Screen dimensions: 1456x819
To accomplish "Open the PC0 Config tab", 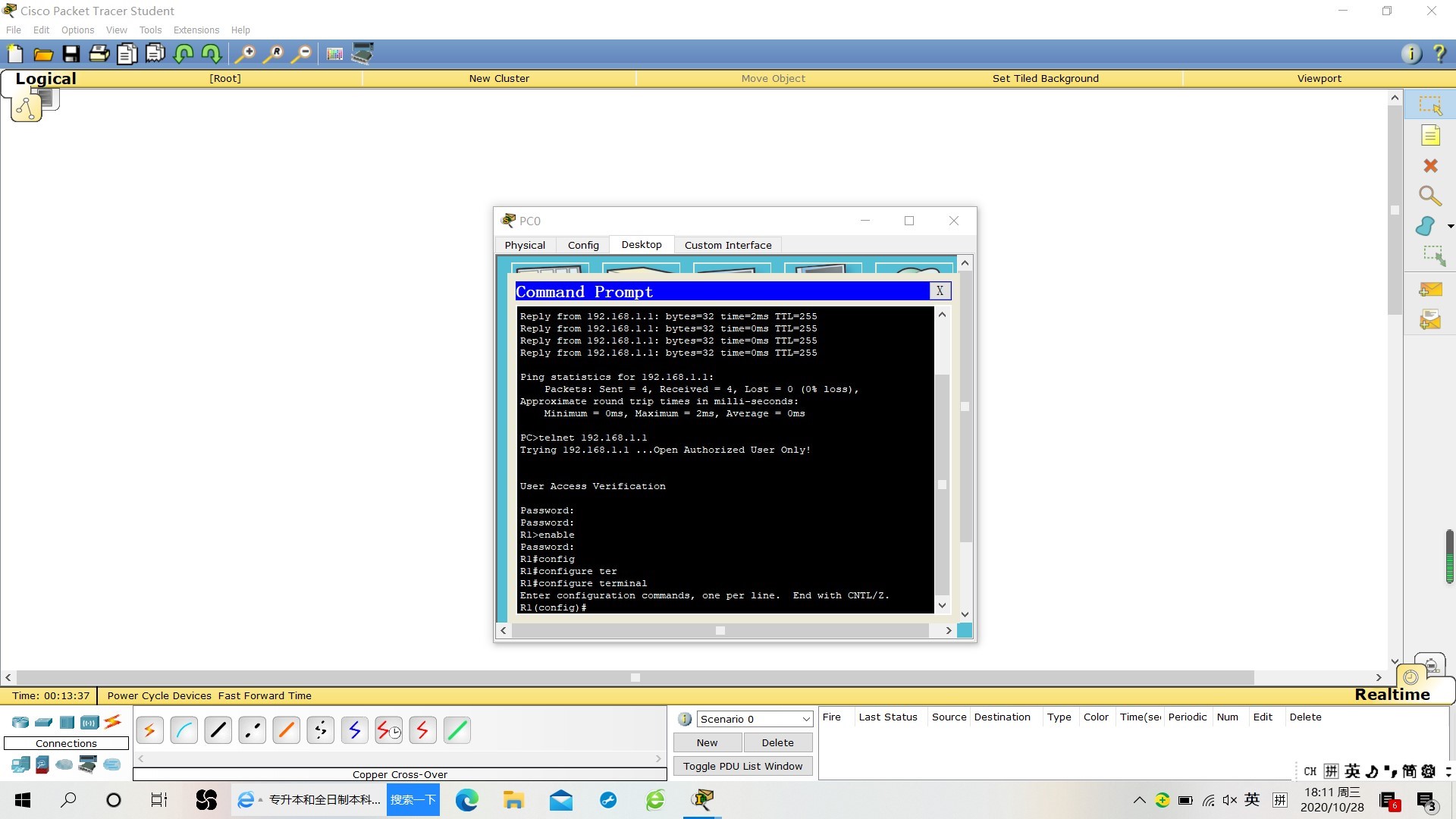I will coord(583,245).
